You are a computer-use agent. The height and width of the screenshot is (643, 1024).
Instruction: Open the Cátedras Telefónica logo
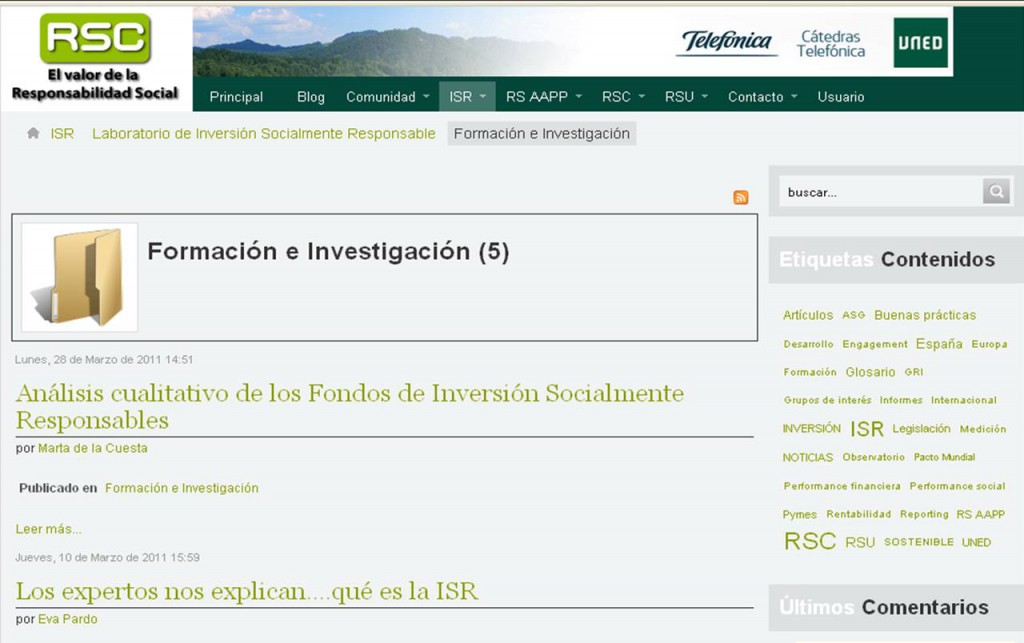tap(830, 43)
